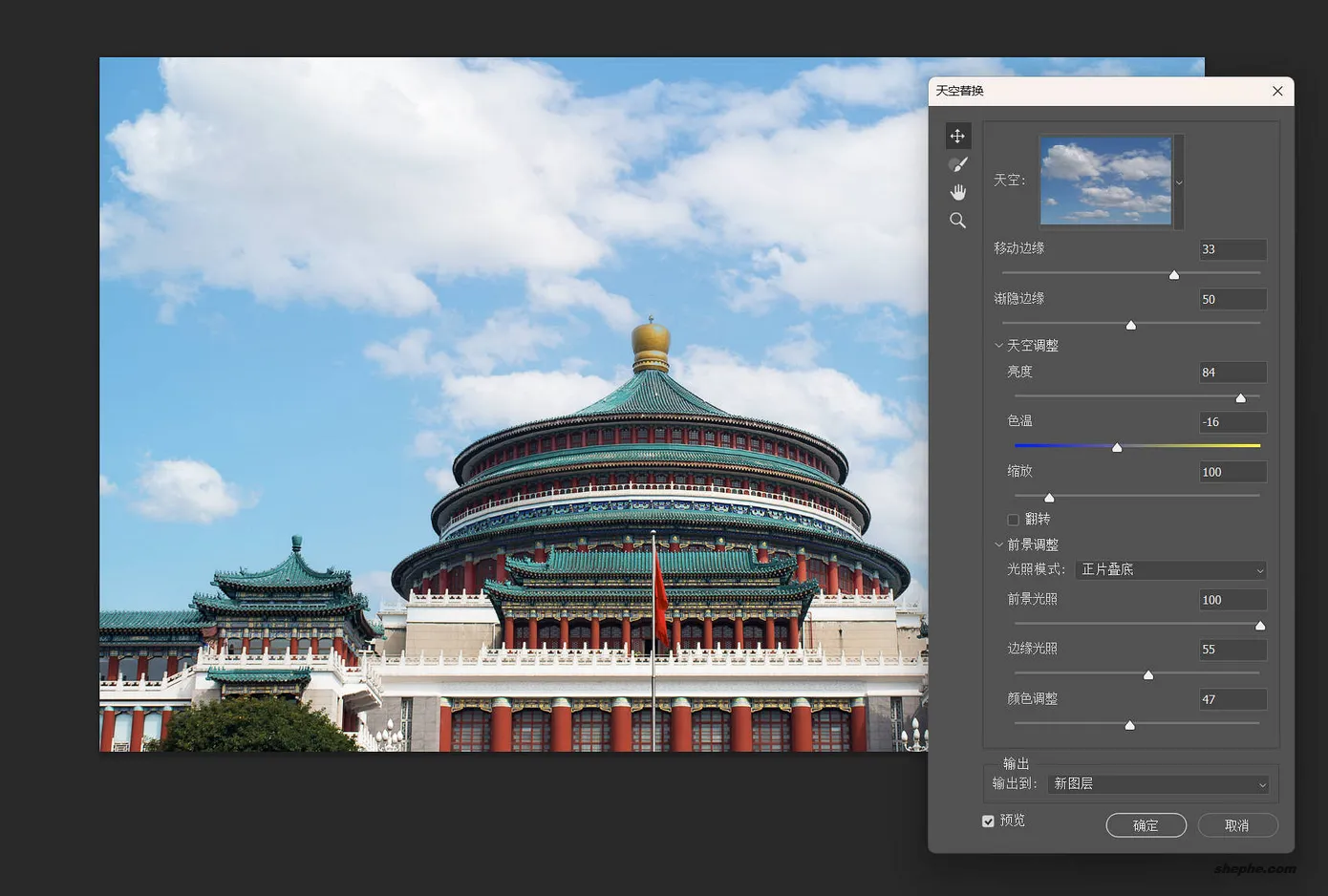Close the 天空替换 dialog

click(x=1277, y=91)
